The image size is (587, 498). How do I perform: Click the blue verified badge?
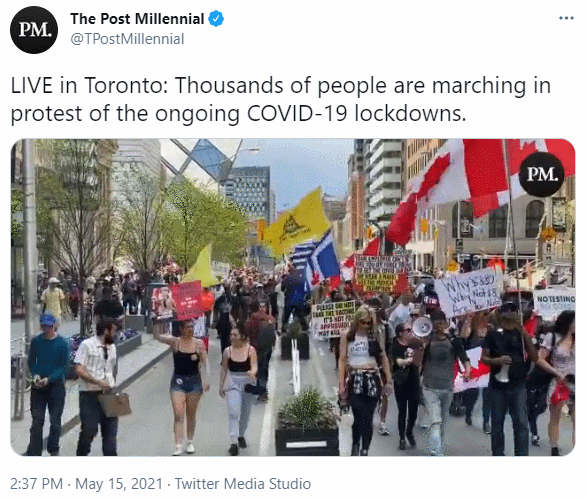point(216,19)
